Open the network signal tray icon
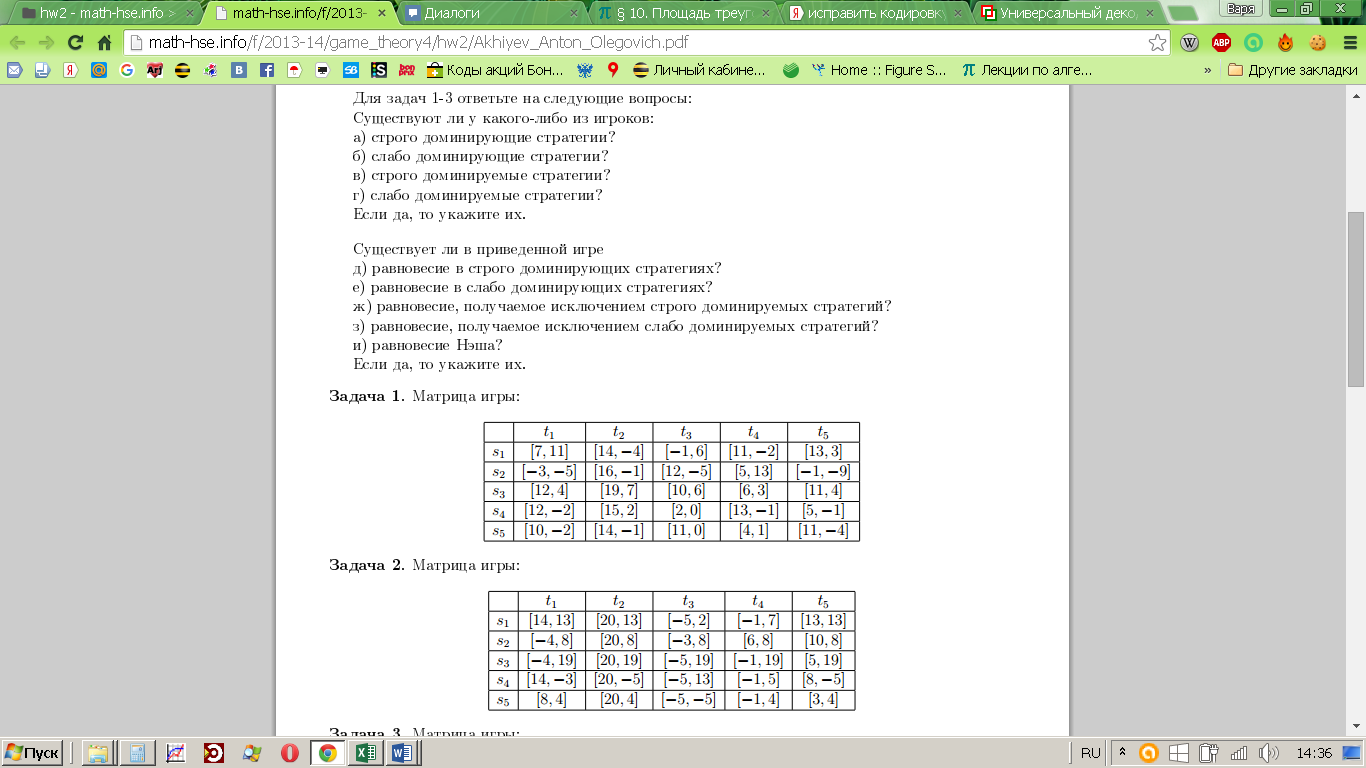The height and width of the screenshot is (768, 1366). coord(1239,752)
